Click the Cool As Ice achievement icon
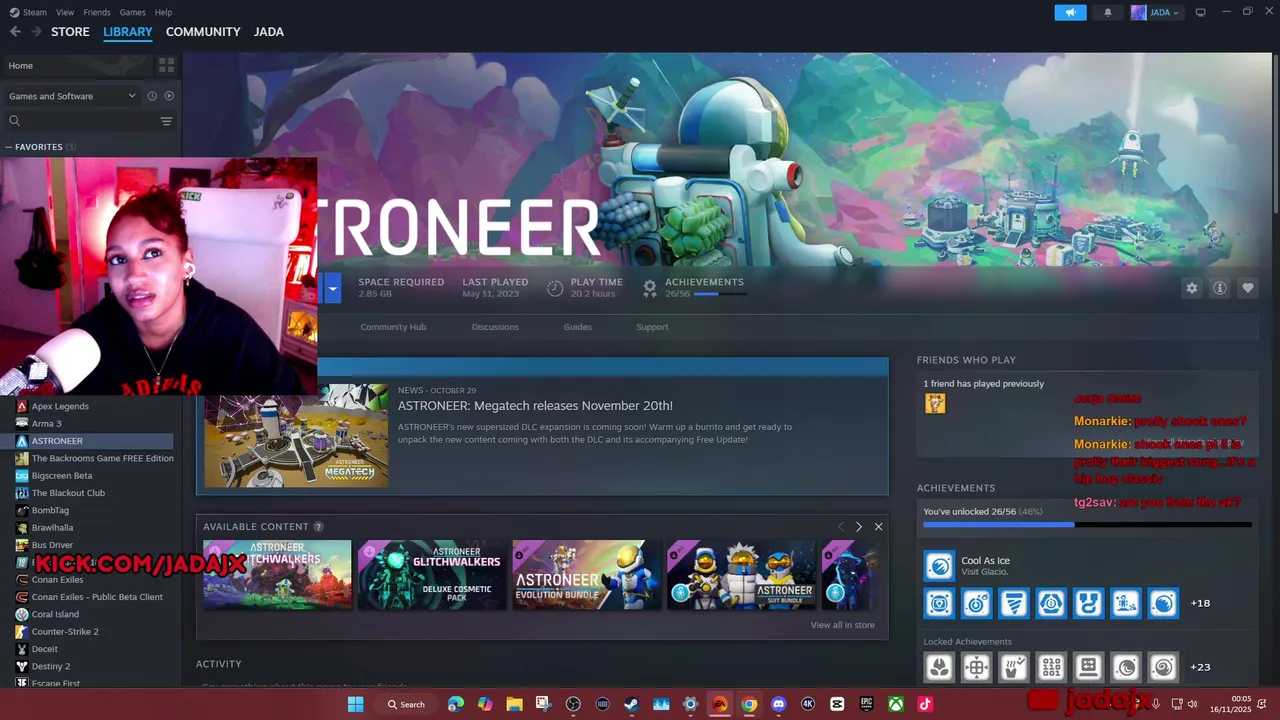 click(x=938, y=566)
